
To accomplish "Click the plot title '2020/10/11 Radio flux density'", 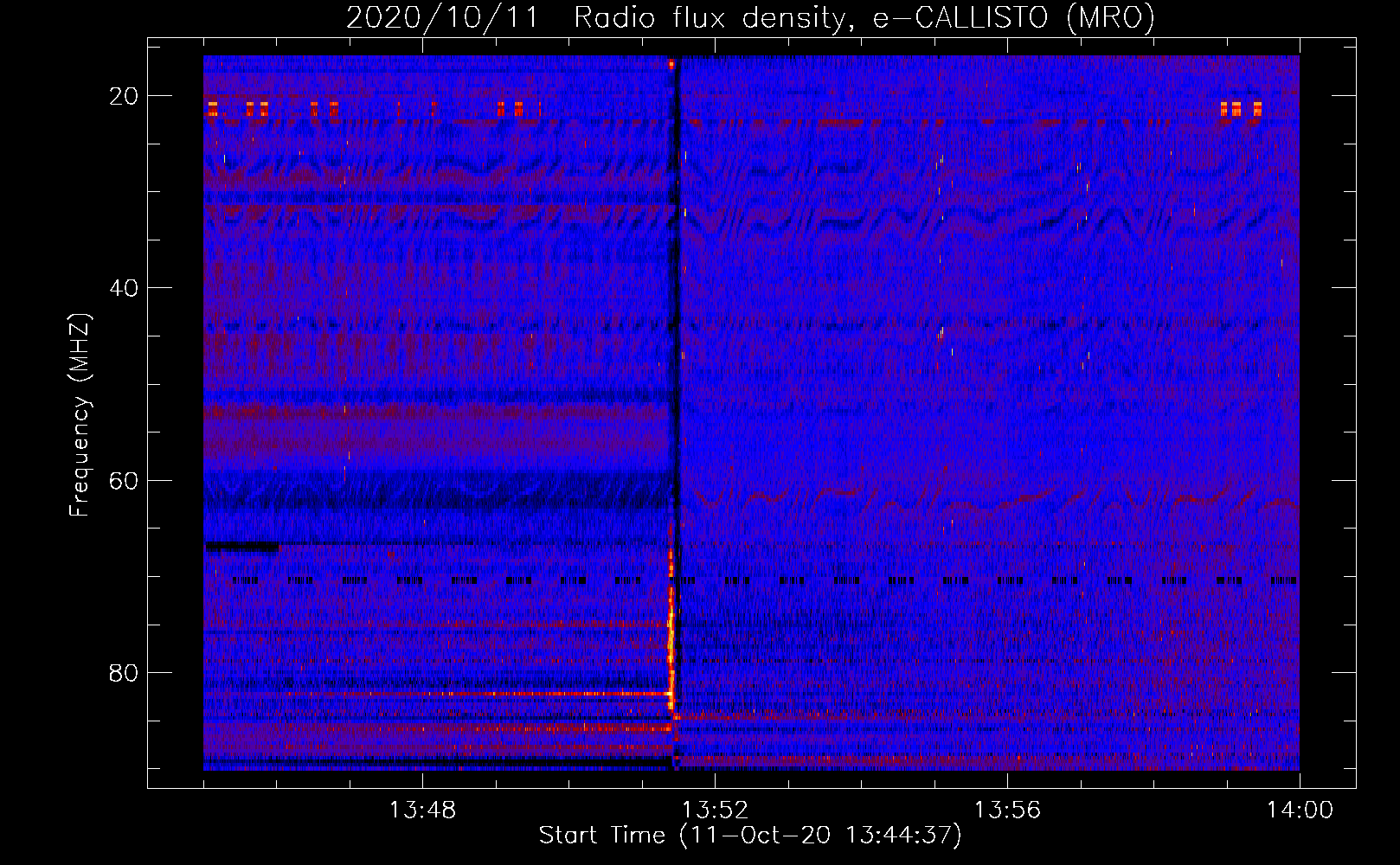I will 750,18.
